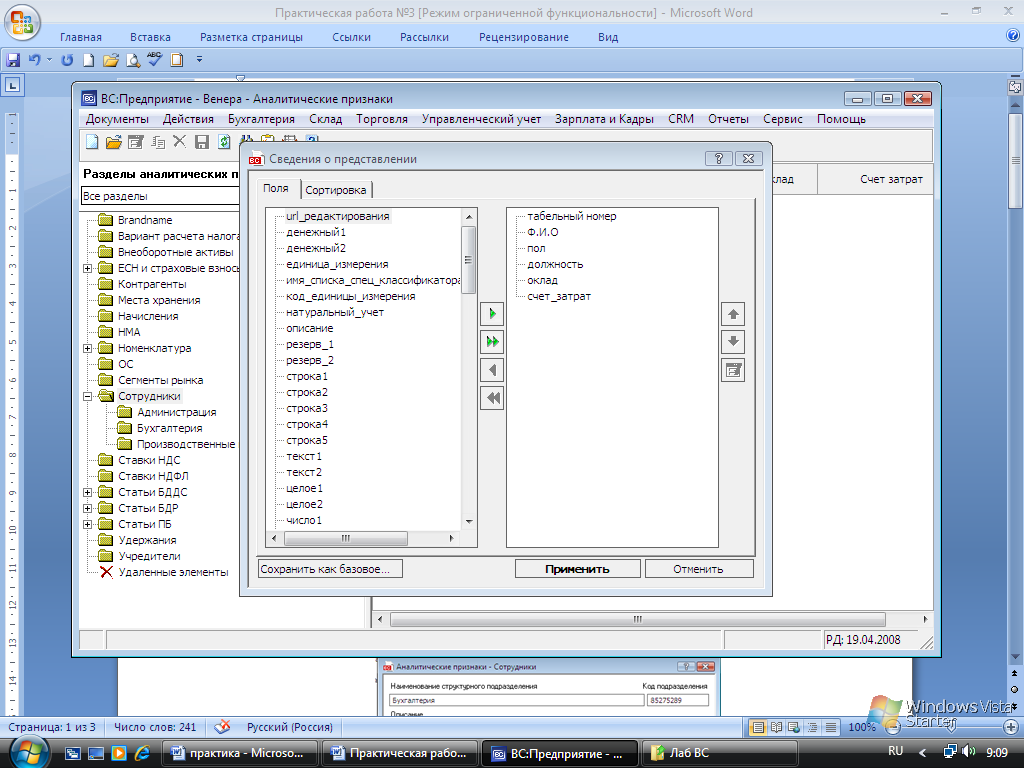Select url_редактирования in available fields
This screenshot has height=768, width=1024.
click(x=338, y=216)
